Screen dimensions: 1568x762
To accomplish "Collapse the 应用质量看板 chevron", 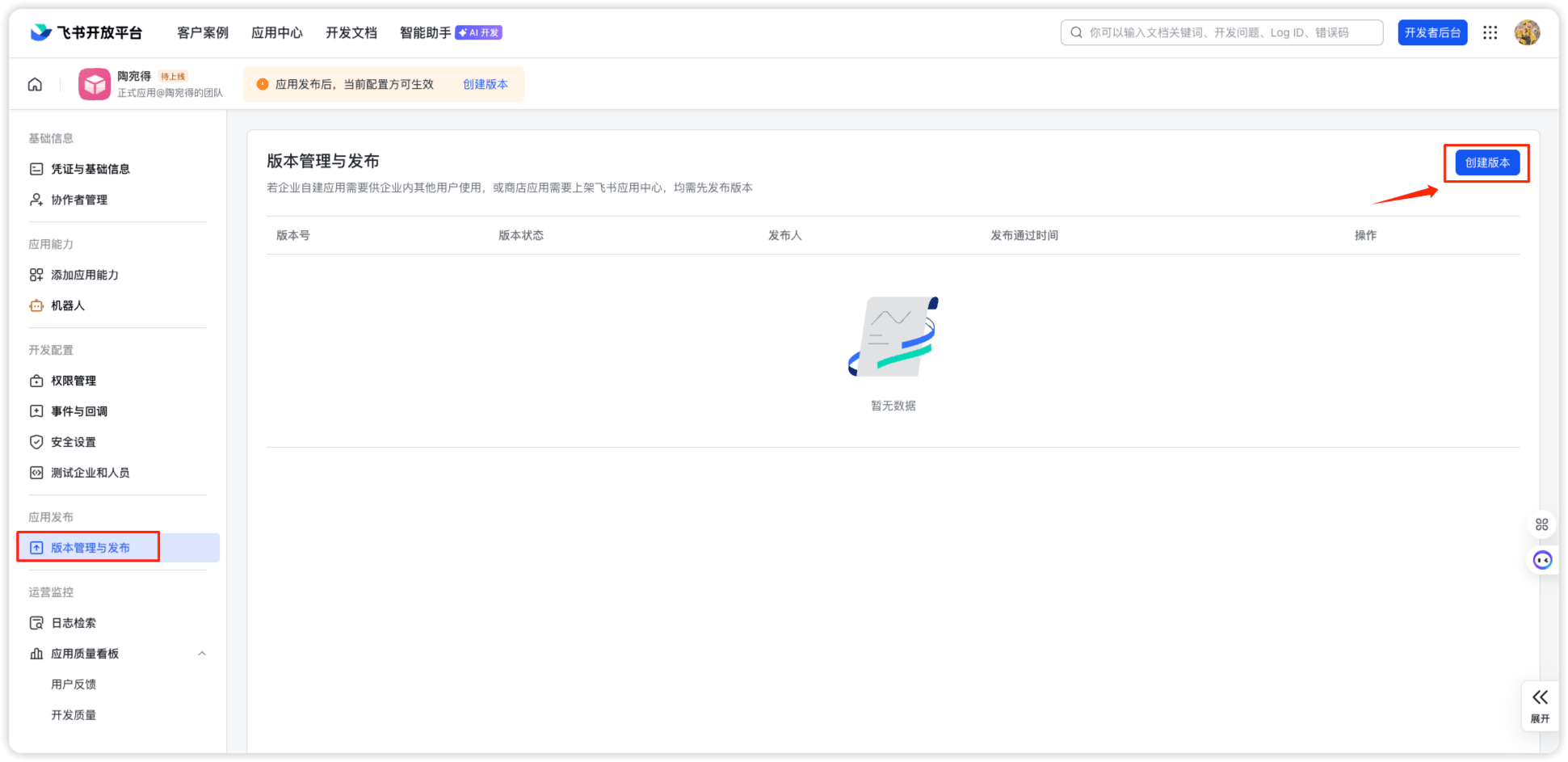I will point(202,654).
